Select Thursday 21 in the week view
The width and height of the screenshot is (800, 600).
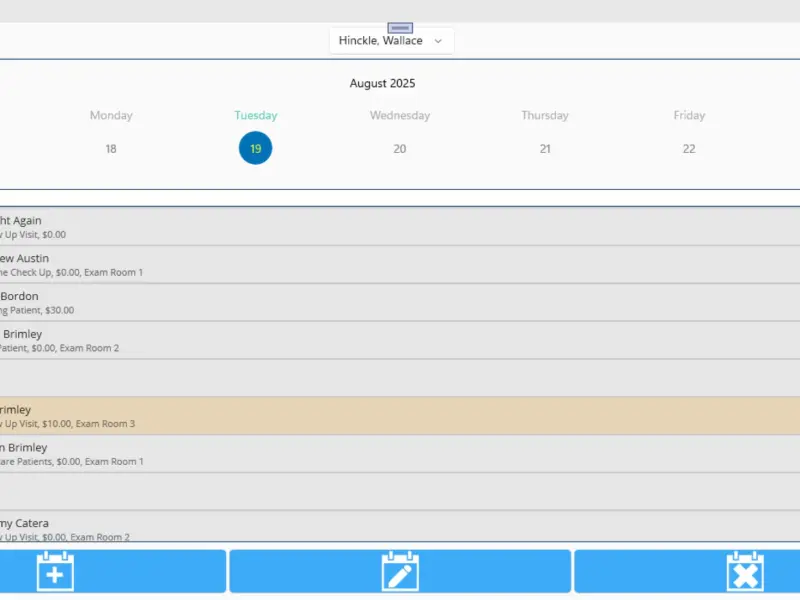coord(545,149)
